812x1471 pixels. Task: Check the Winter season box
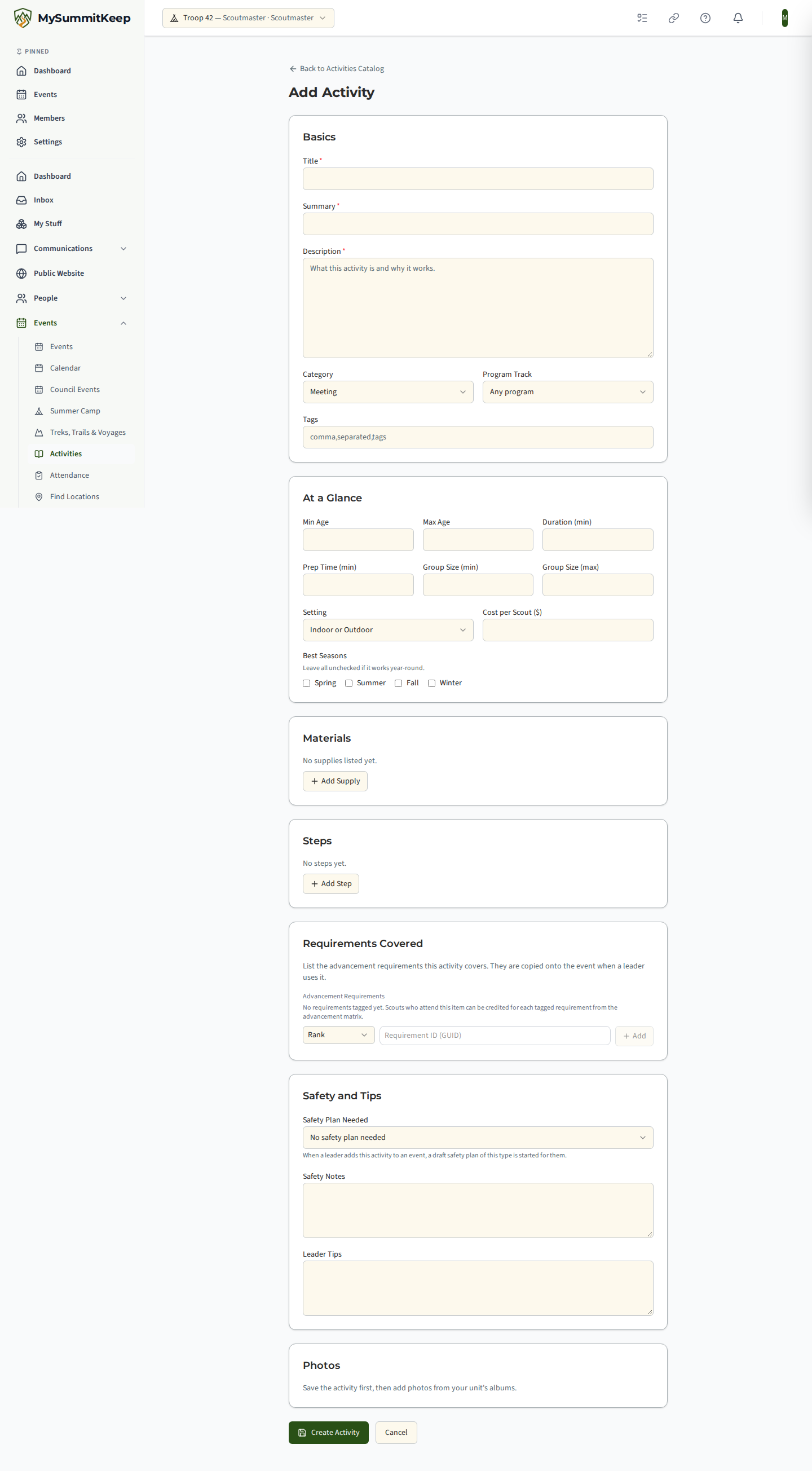tap(432, 684)
